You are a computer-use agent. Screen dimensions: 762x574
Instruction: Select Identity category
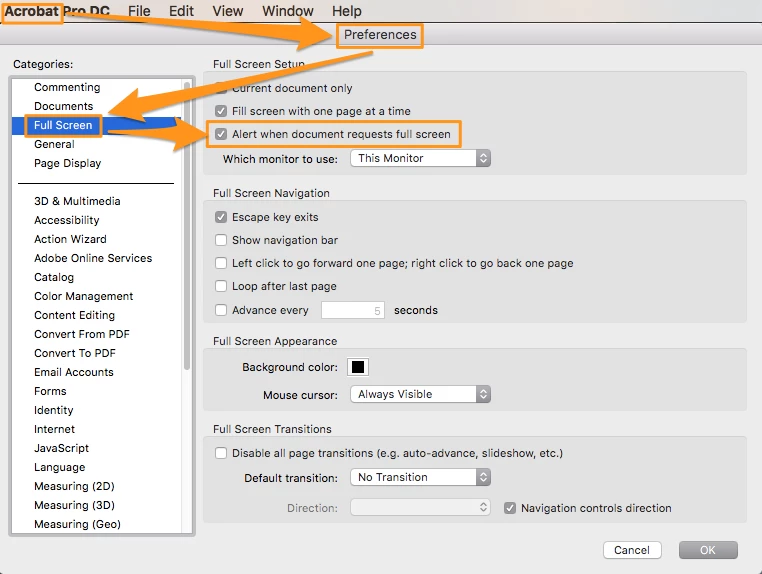(x=53, y=410)
